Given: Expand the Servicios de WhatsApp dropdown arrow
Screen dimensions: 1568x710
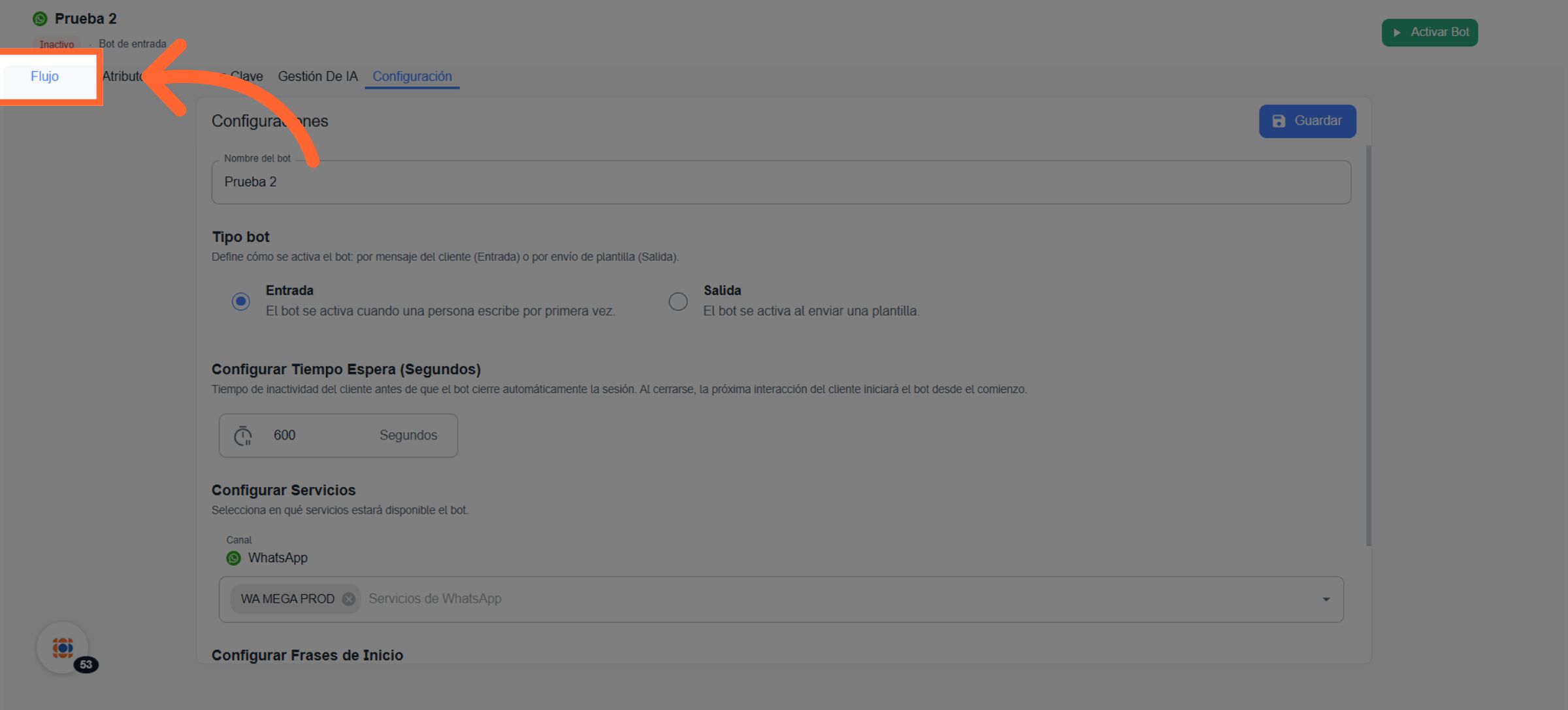Looking at the screenshot, I should tap(1326, 600).
